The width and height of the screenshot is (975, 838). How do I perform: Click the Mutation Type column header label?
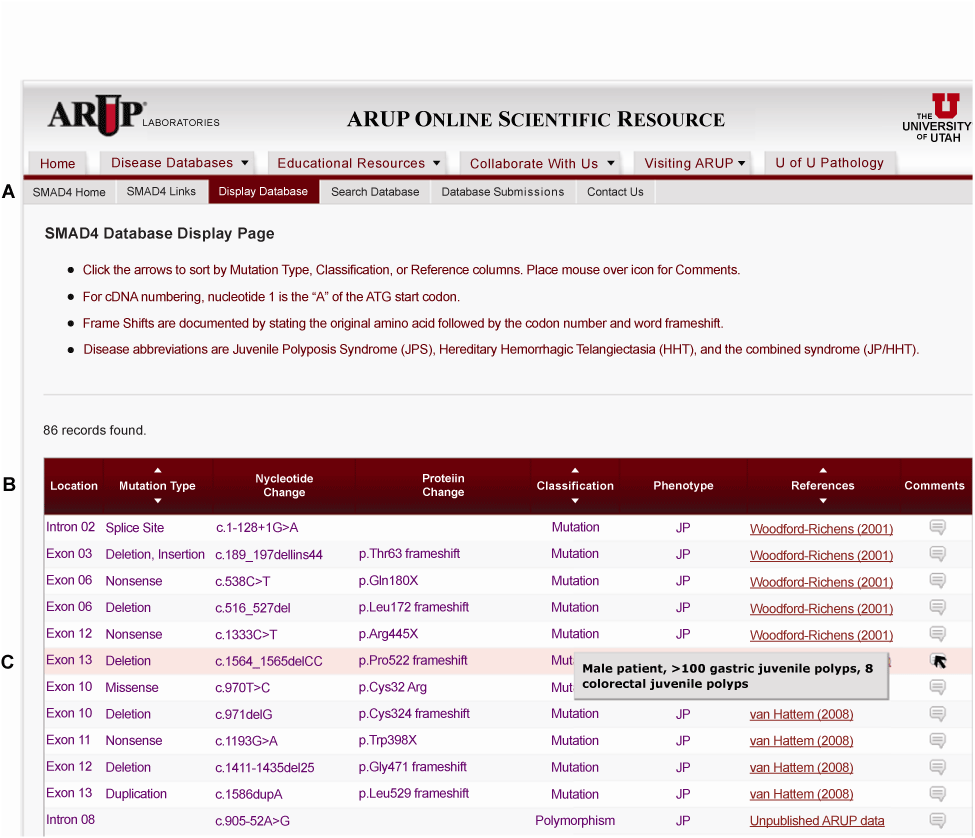tap(157, 486)
